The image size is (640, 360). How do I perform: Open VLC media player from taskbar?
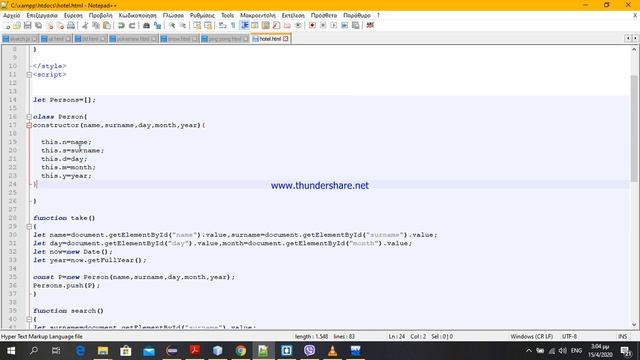[x=333, y=351]
